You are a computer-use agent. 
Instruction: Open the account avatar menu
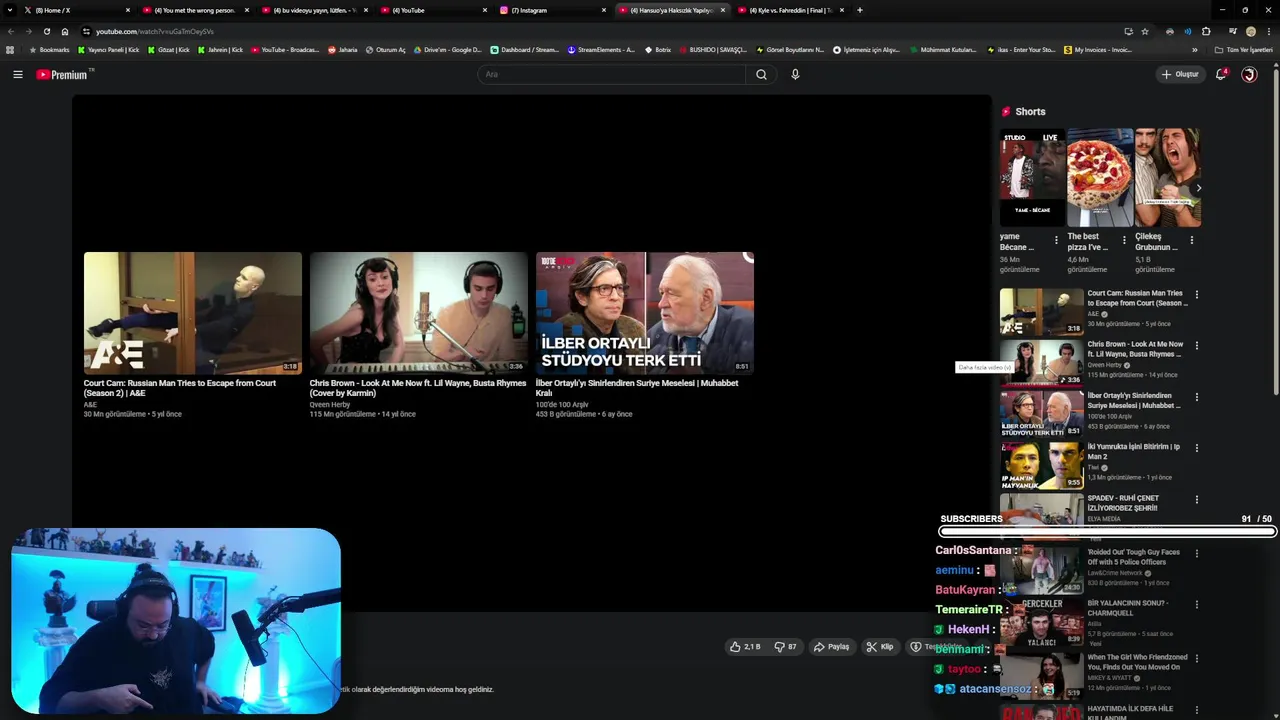1249,74
